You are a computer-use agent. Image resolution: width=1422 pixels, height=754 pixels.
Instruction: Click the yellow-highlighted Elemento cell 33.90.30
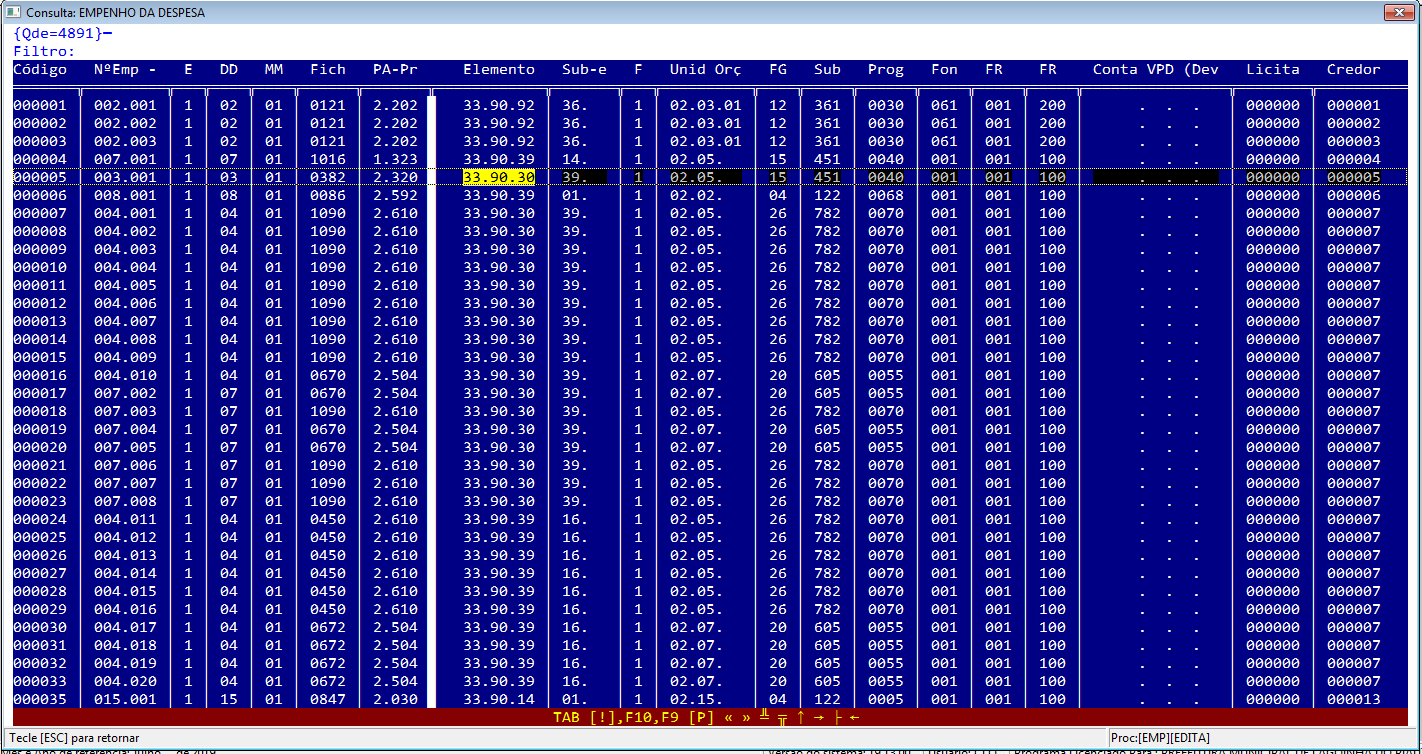click(x=499, y=178)
